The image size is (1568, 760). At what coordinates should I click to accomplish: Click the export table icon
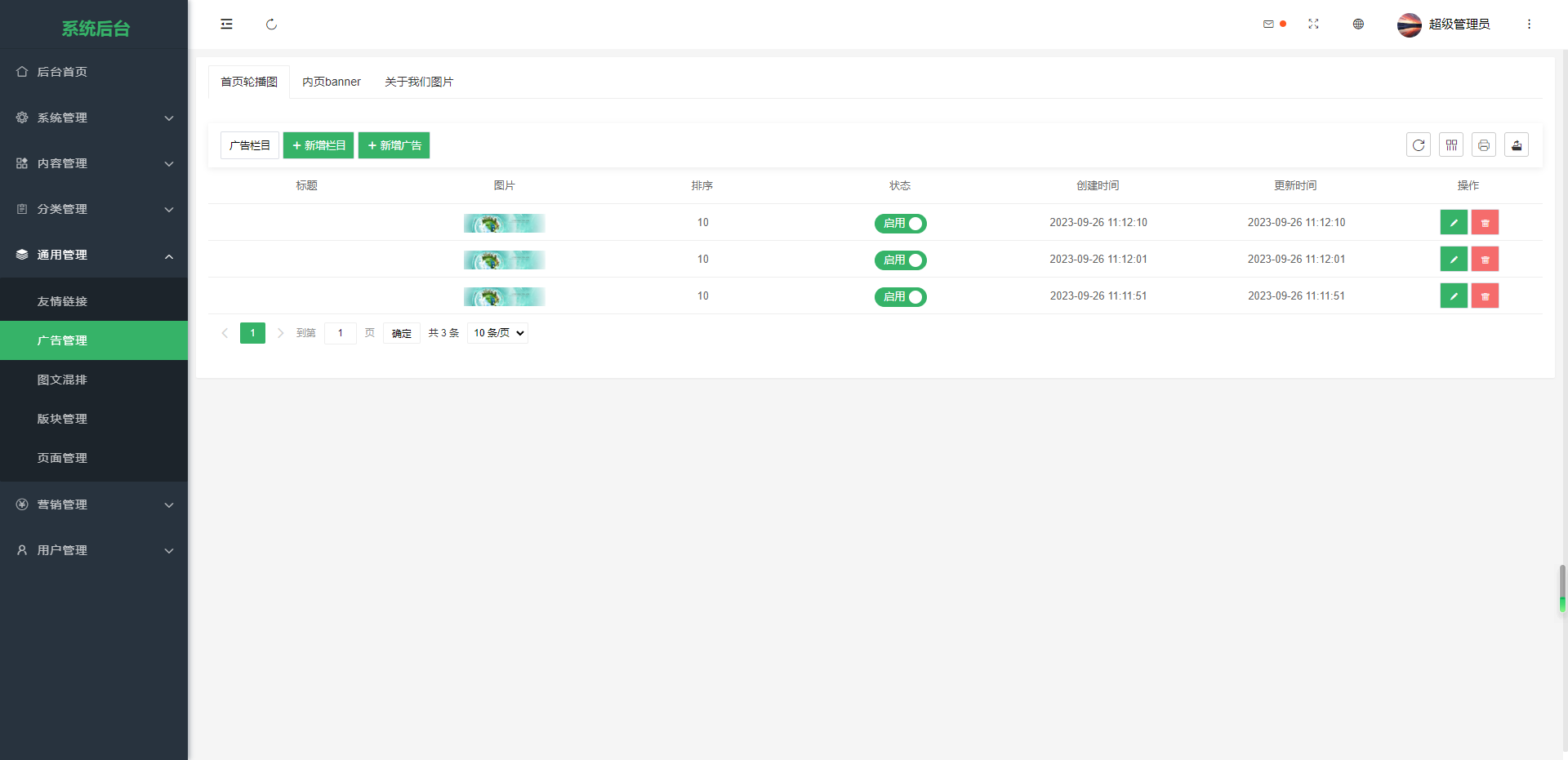pos(1517,145)
